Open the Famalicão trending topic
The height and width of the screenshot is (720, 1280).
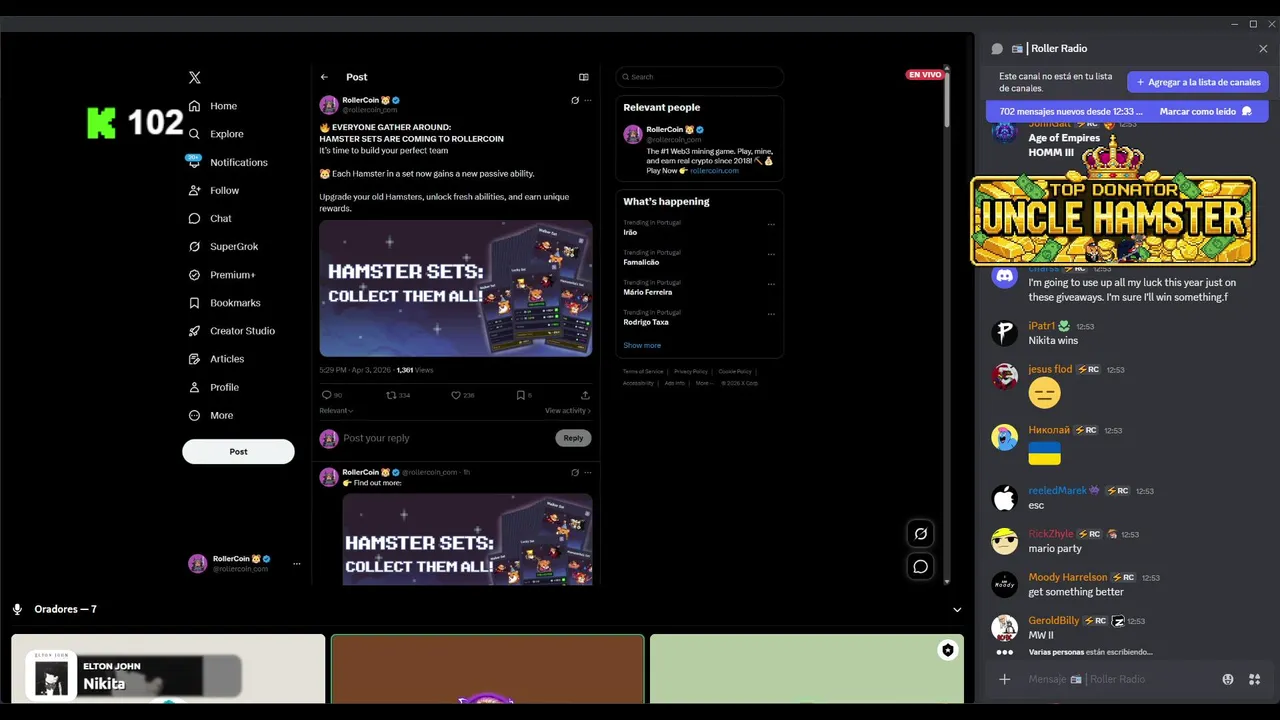(641, 262)
